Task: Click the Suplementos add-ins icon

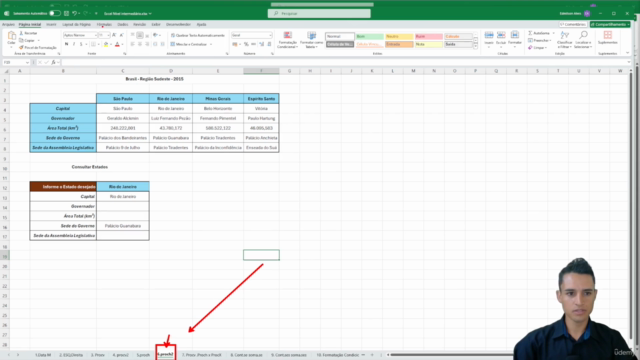Action: [607, 36]
